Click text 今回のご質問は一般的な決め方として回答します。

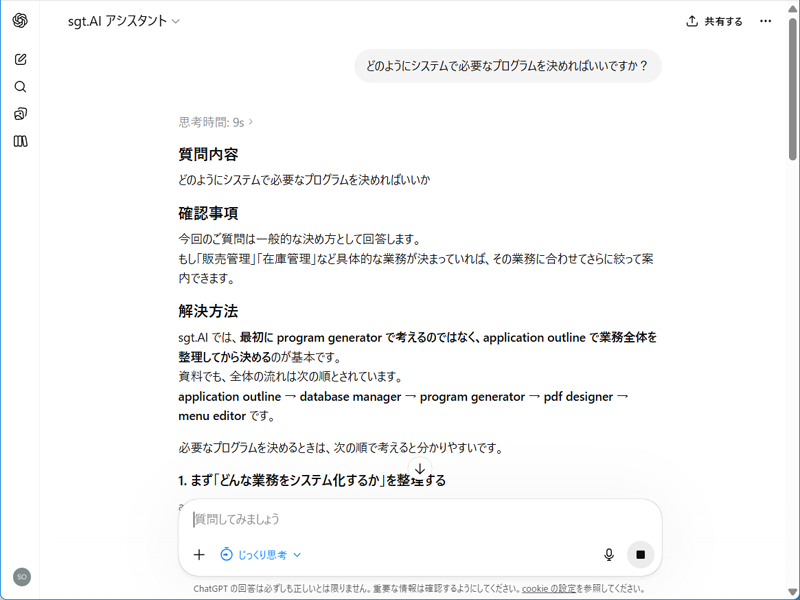coord(300,239)
